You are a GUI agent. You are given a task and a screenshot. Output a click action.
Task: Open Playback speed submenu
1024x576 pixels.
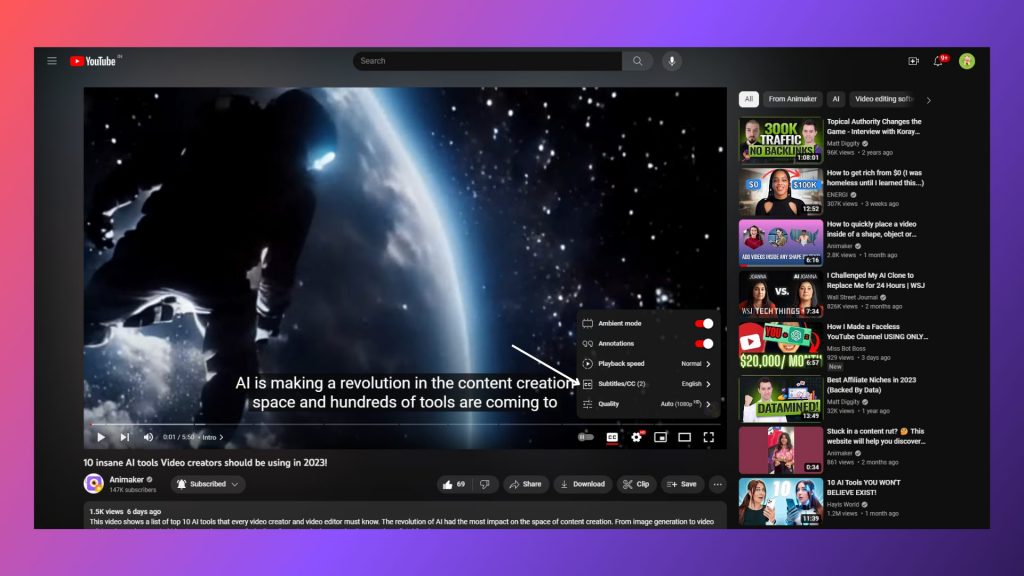[647, 364]
